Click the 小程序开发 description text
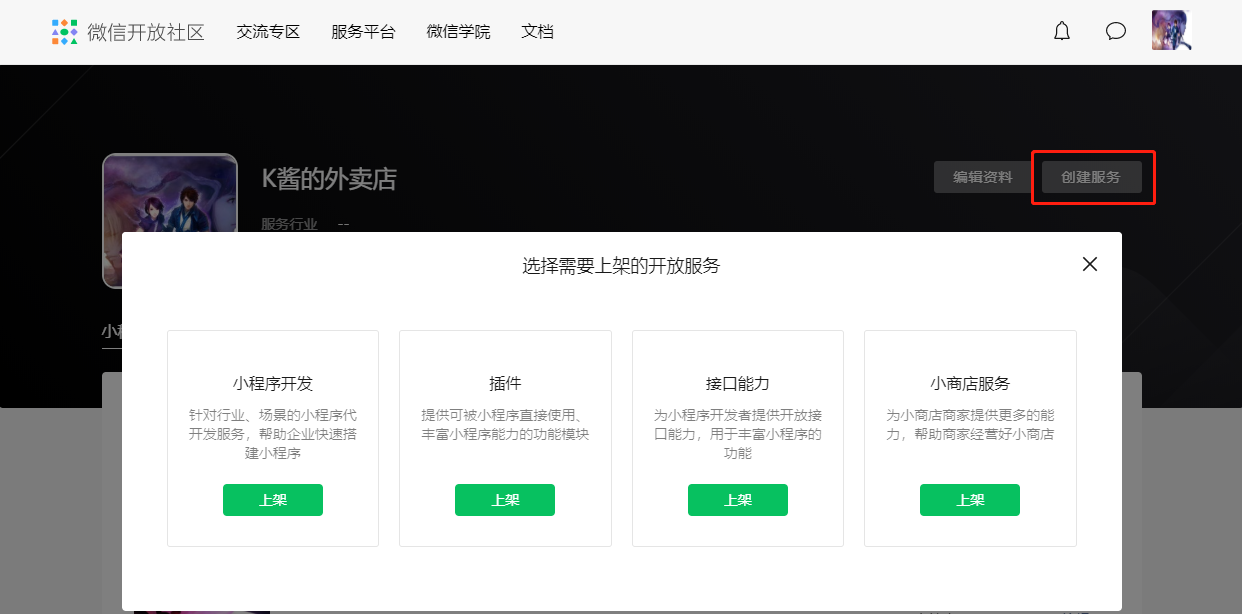The height and width of the screenshot is (614, 1242). click(x=273, y=434)
